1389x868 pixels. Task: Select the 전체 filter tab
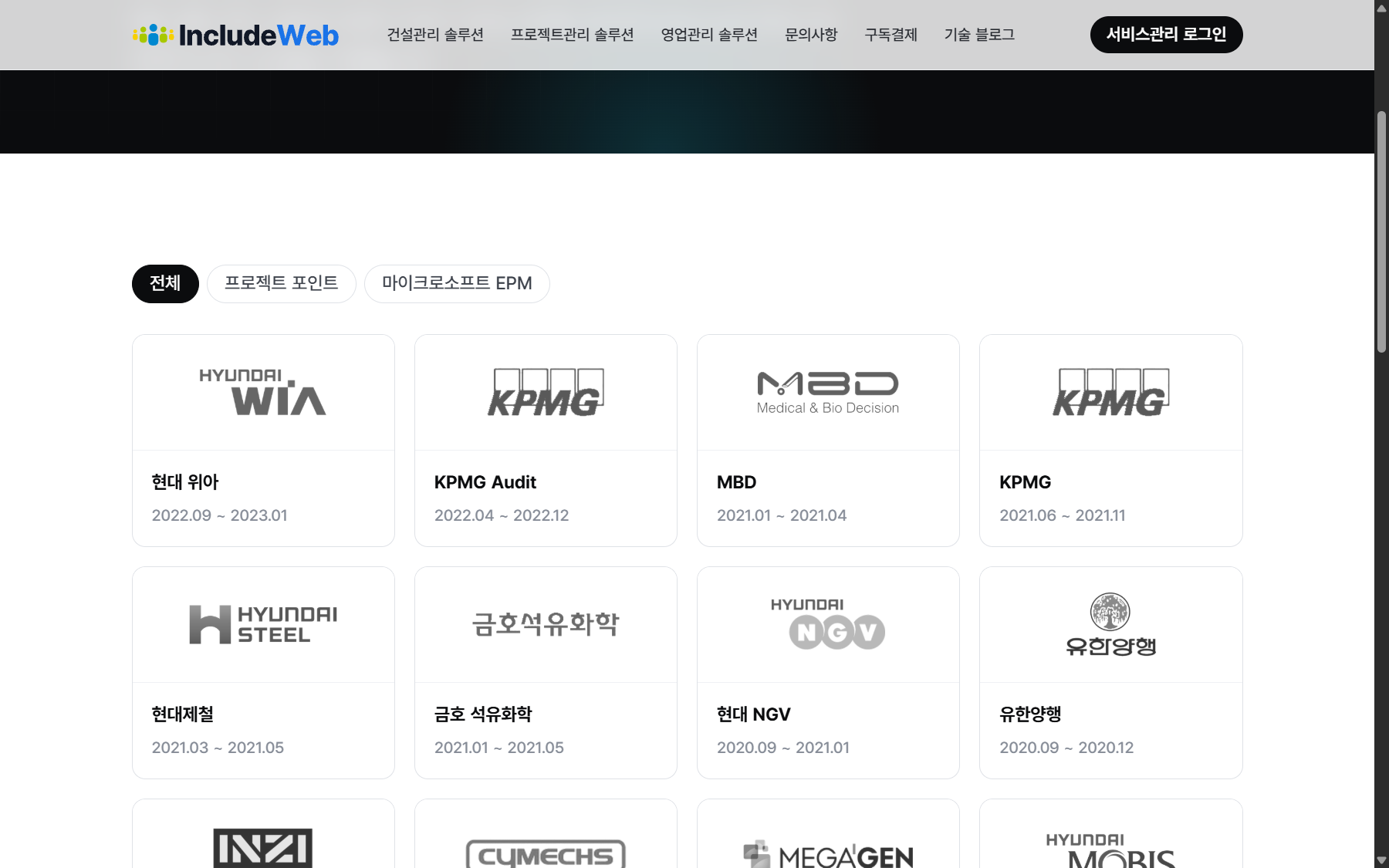165,284
